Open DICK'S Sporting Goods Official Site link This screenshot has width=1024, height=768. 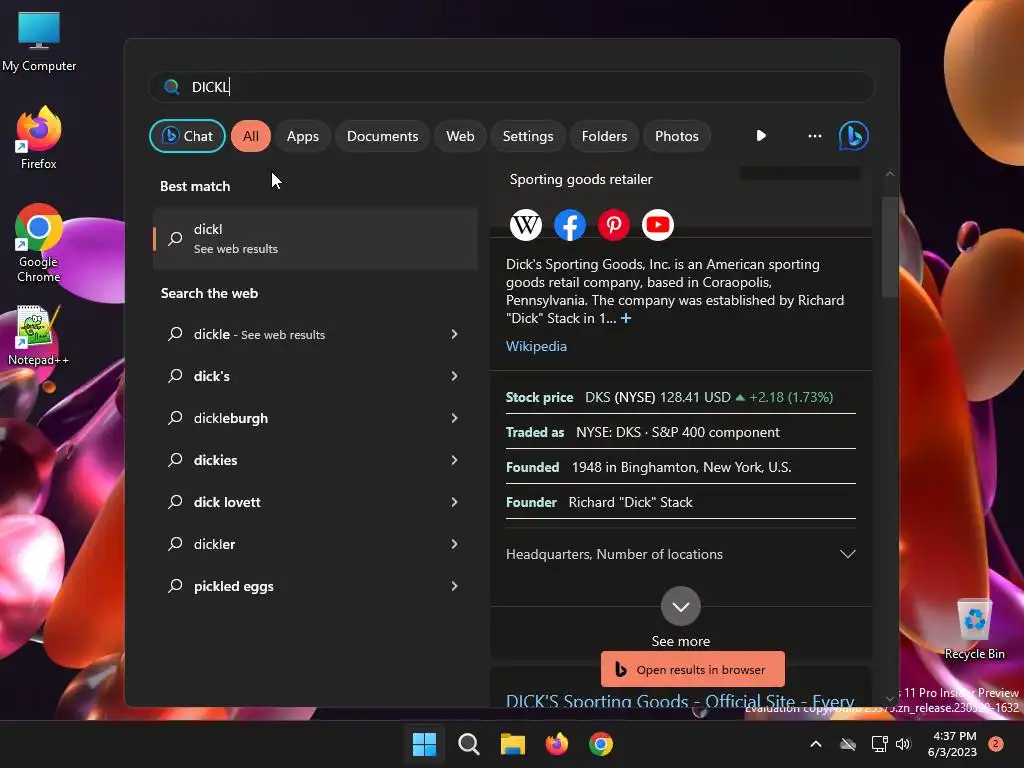coord(680,701)
